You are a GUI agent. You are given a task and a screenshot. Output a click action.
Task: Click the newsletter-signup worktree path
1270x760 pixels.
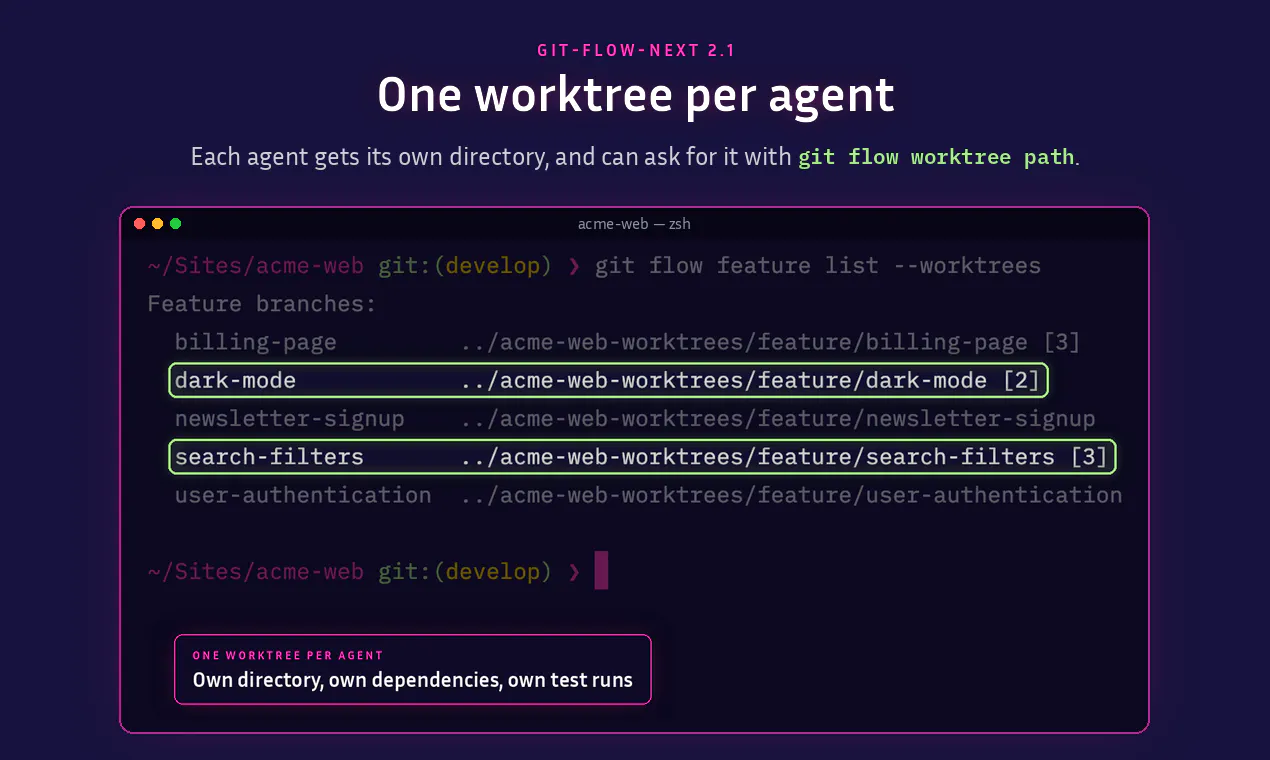click(778, 419)
